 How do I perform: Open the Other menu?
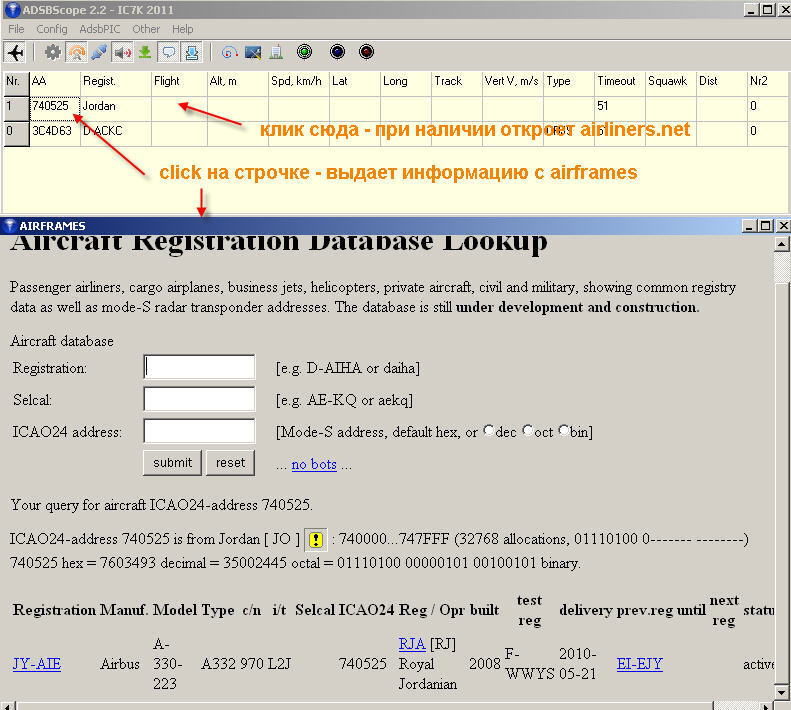(x=146, y=29)
